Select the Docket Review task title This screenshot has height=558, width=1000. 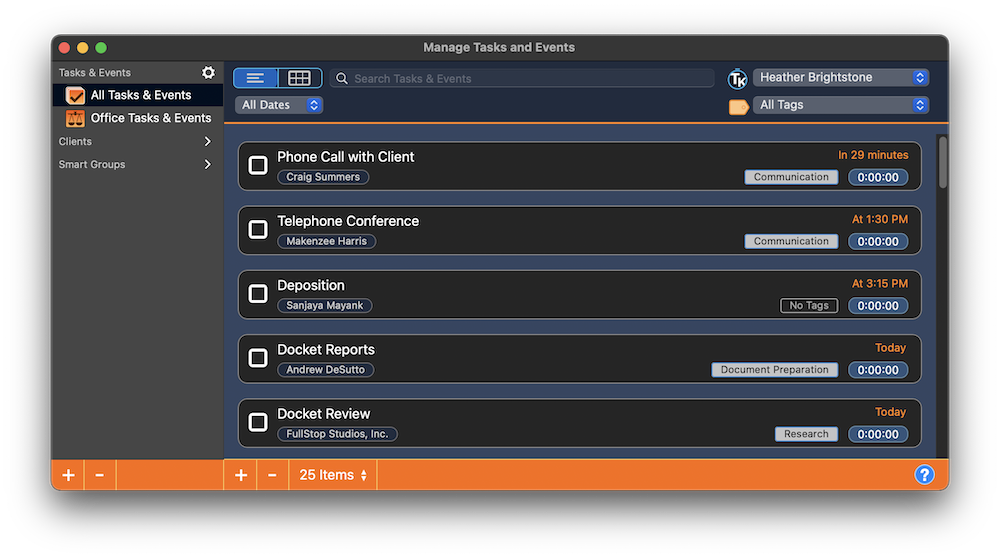coord(323,414)
